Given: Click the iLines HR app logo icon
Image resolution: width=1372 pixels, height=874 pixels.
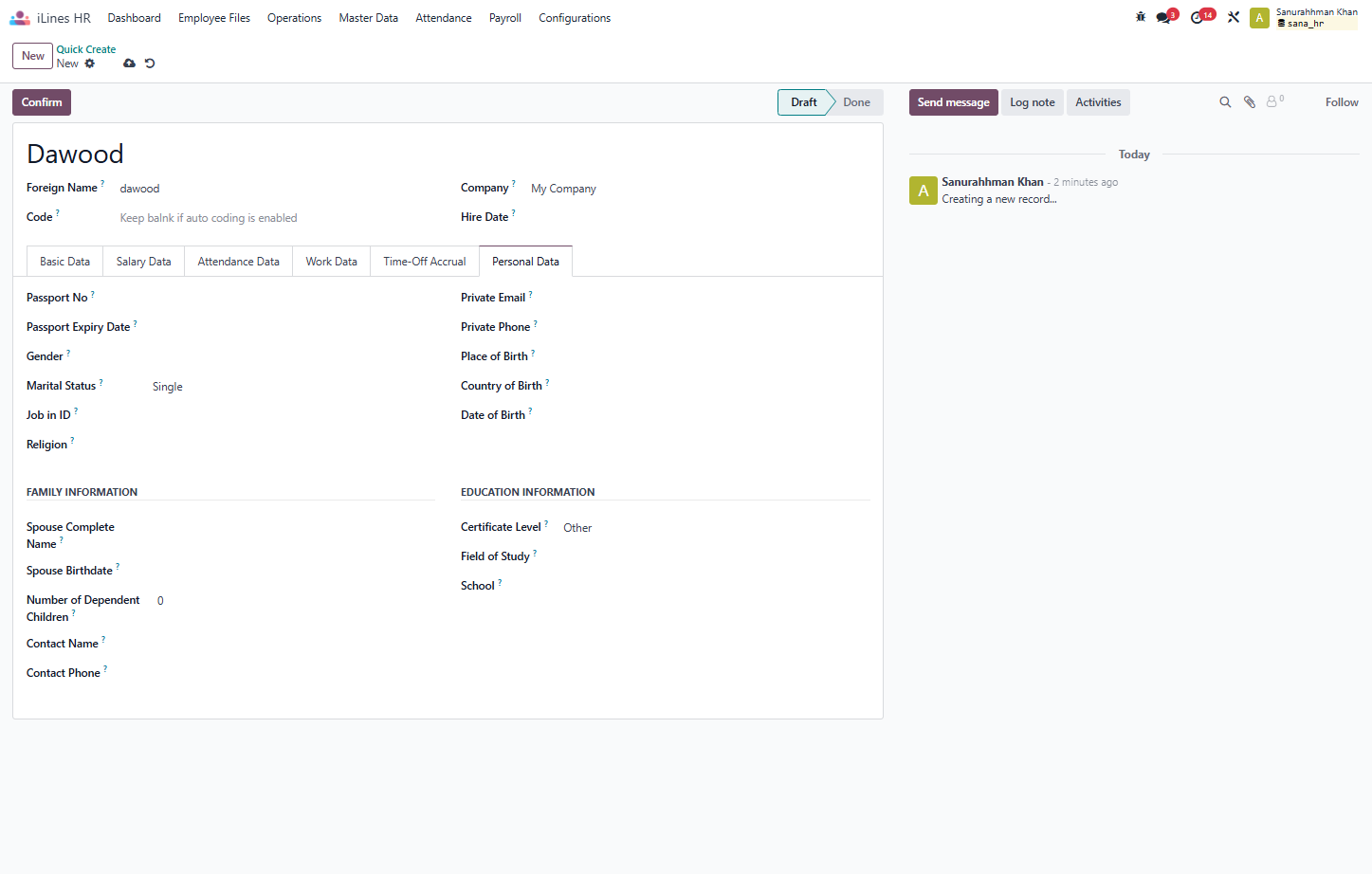Looking at the screenshot, I should tap(20, 18).
